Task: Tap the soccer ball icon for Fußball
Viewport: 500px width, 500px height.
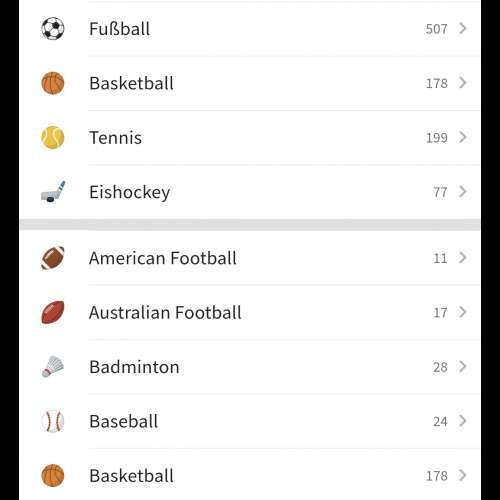Action: (53, 29)
